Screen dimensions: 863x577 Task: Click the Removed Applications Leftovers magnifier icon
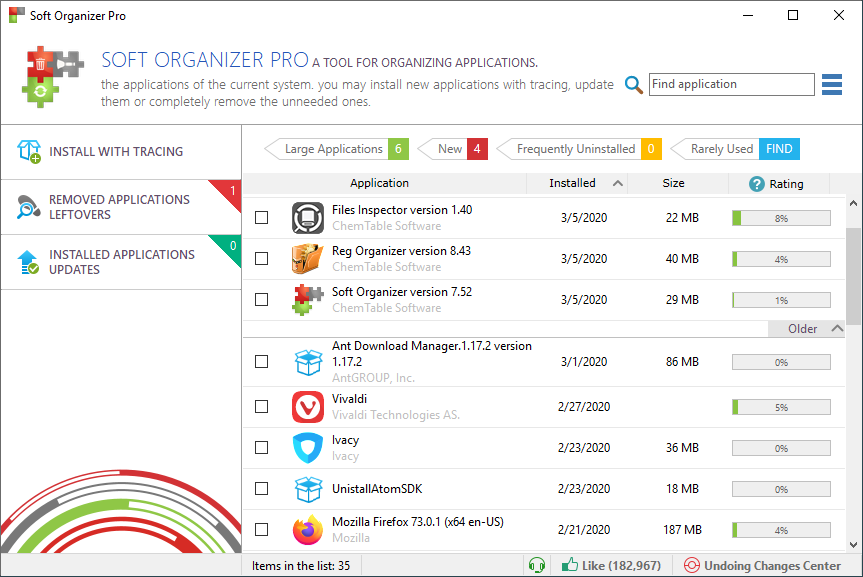(28, 207)
